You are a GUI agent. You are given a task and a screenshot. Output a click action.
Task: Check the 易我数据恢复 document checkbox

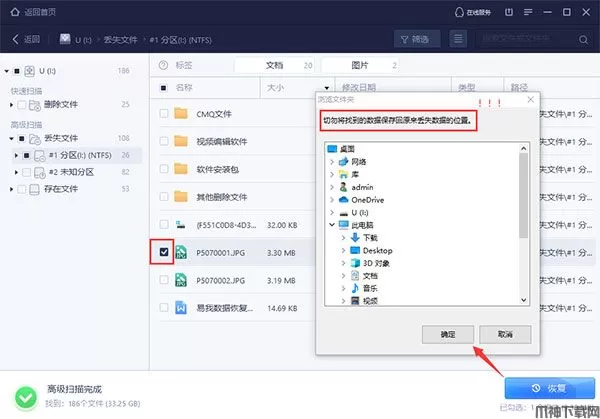(164, 307)
